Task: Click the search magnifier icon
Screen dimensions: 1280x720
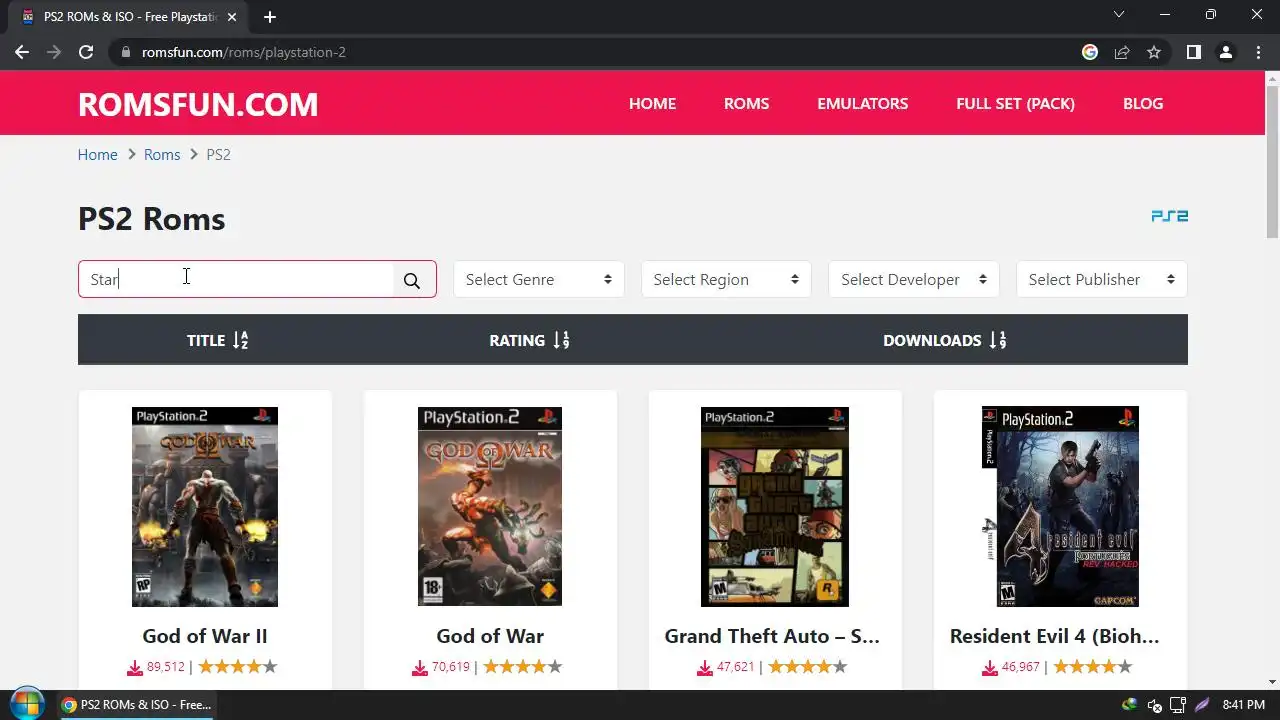Action: (412, 280)
